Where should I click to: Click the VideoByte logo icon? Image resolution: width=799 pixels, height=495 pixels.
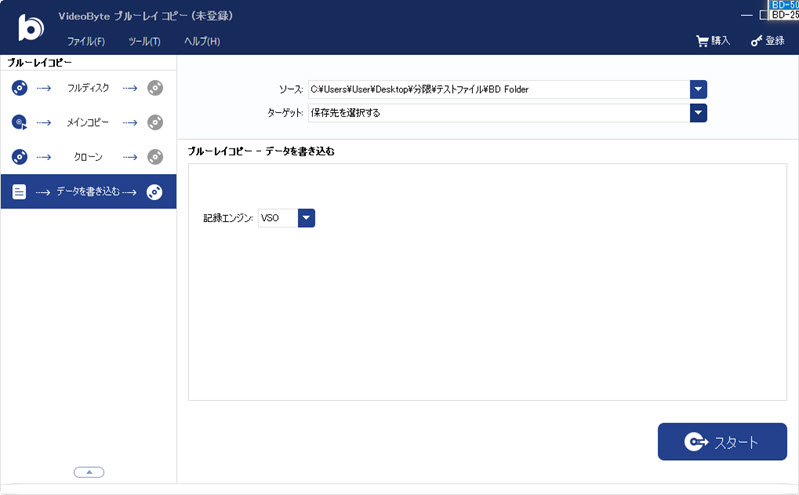(31, 27)
